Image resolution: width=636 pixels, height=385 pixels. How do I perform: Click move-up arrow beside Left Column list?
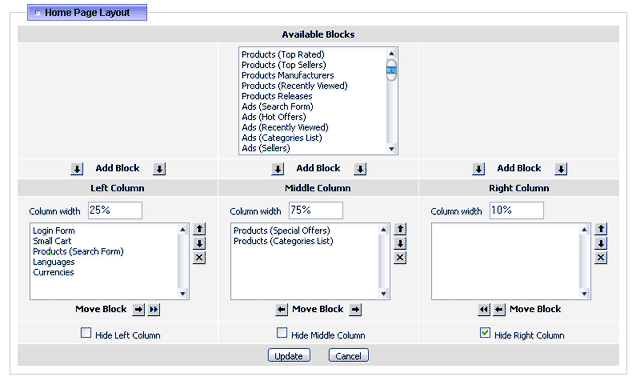tap(199, 229)
